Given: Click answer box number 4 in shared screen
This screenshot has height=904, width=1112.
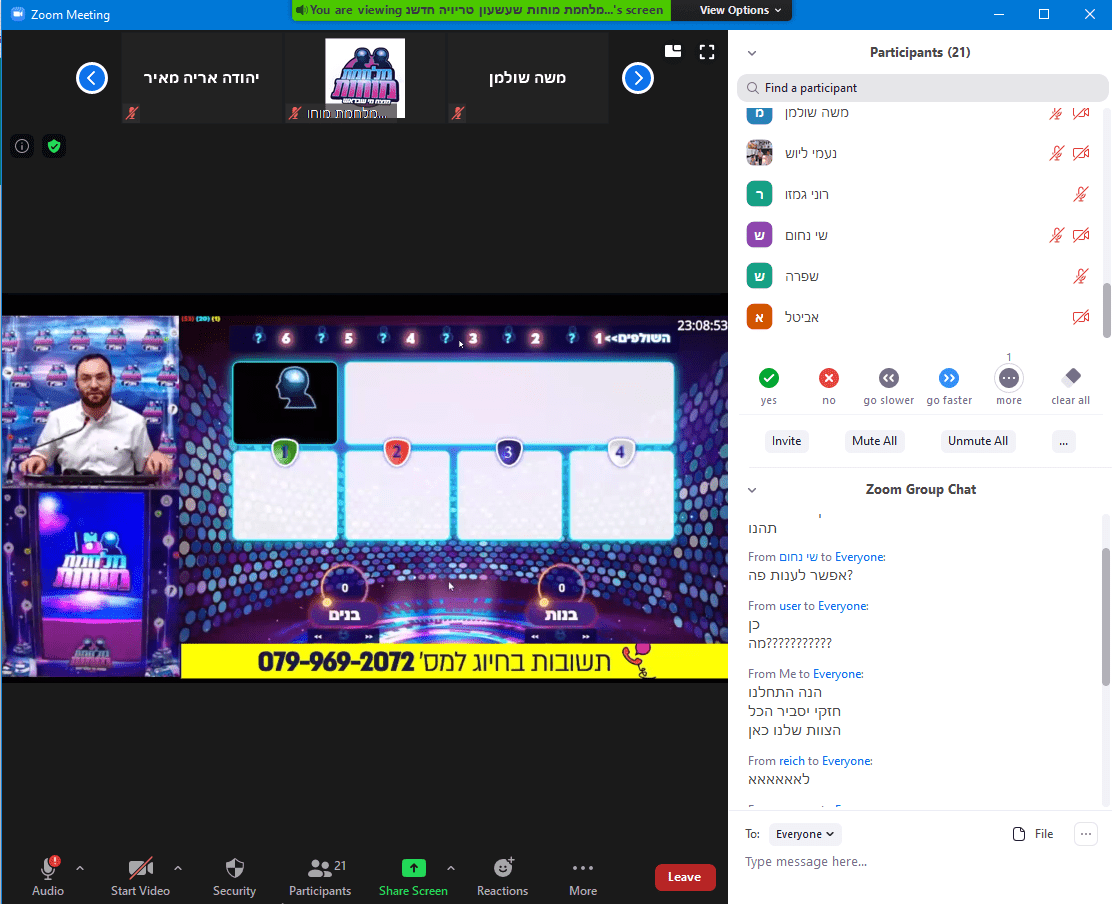Looking at the screenshot, I should [621, 496].
